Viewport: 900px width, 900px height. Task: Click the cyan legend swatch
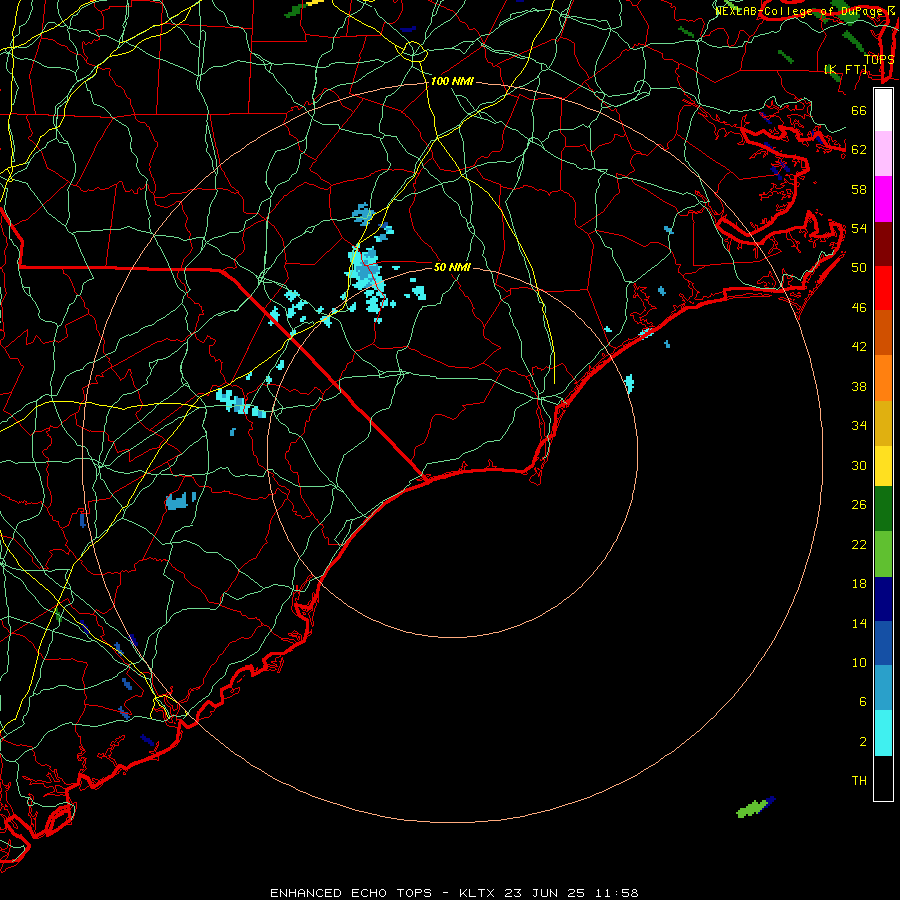[x=883, y=733]
